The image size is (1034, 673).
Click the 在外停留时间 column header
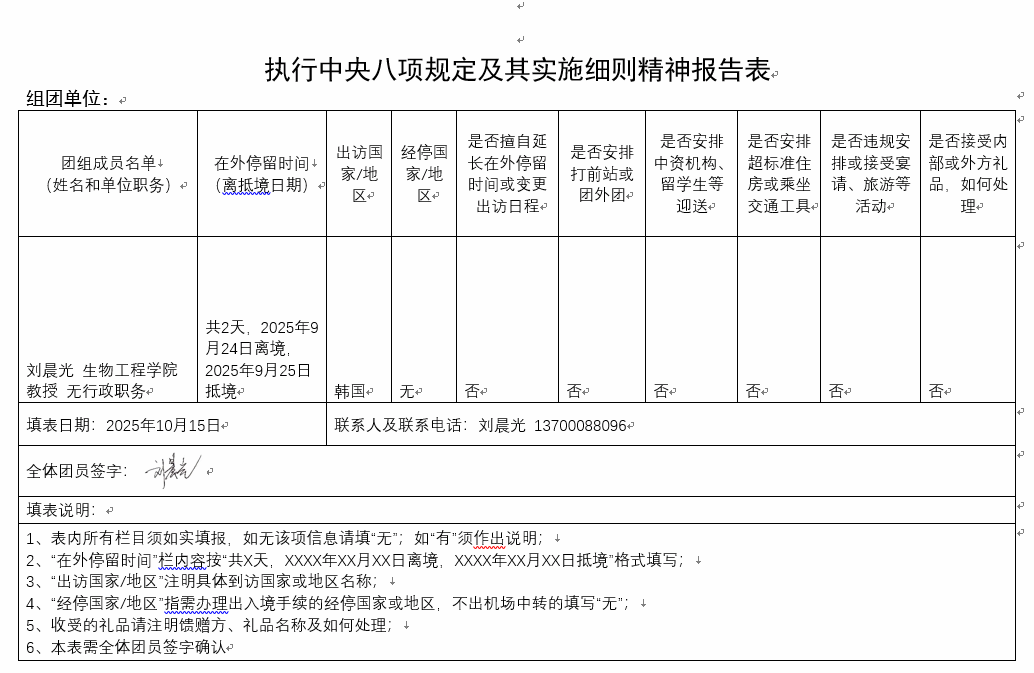click(262, 174)
